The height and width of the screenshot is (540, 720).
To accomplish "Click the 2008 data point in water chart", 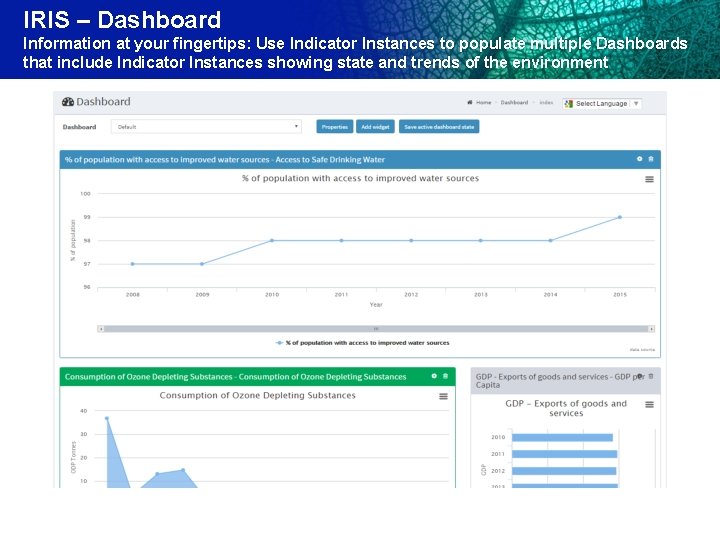I will tap(133, 264).
